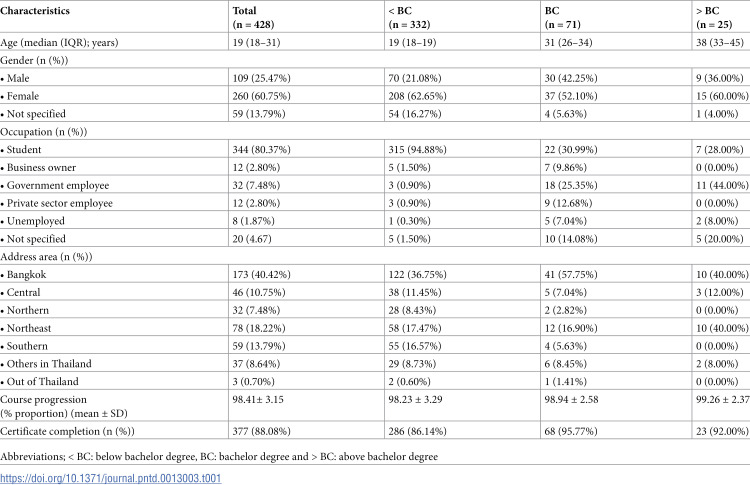The height and width of the screenshot is (485, 750).
Task: Click the < BC (n = 332) header
Action: [x=409, y=17]
